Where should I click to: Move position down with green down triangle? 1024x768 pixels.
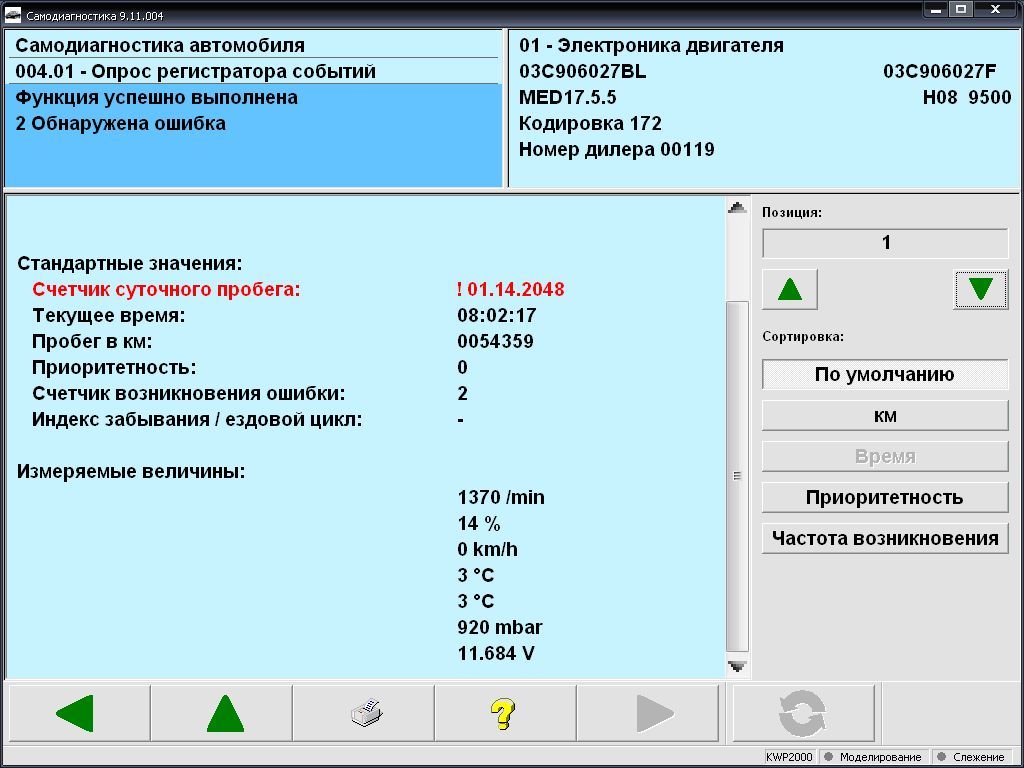[x=981, y=289]
